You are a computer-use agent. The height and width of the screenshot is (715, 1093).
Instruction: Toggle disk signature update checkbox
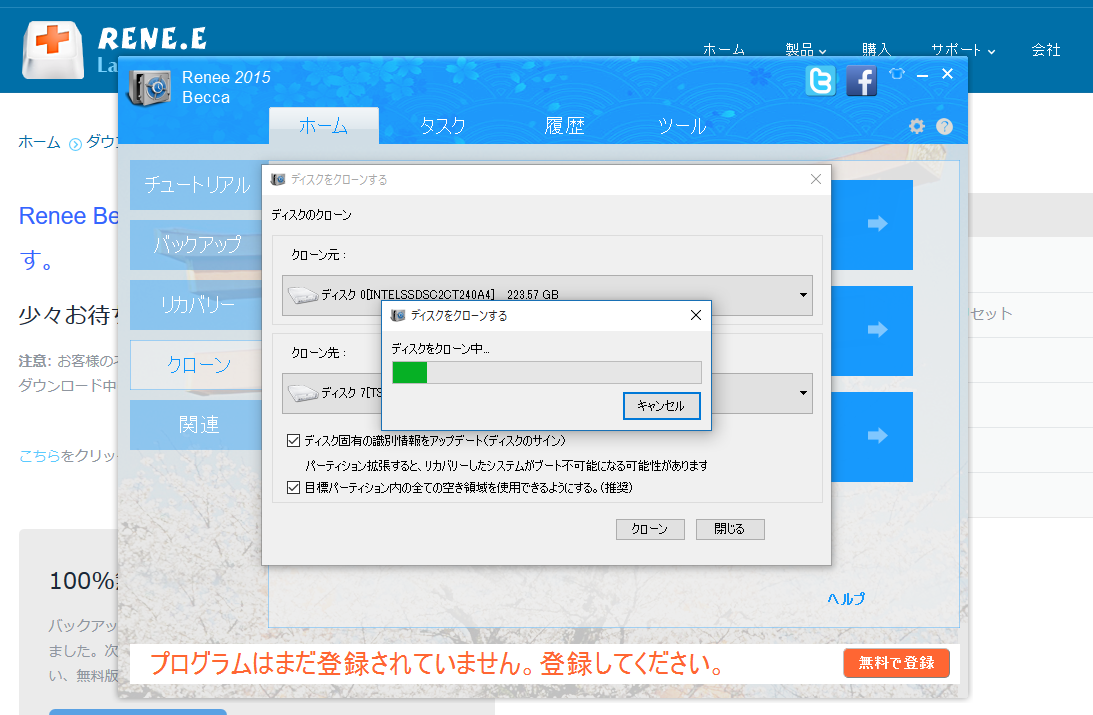293,440
